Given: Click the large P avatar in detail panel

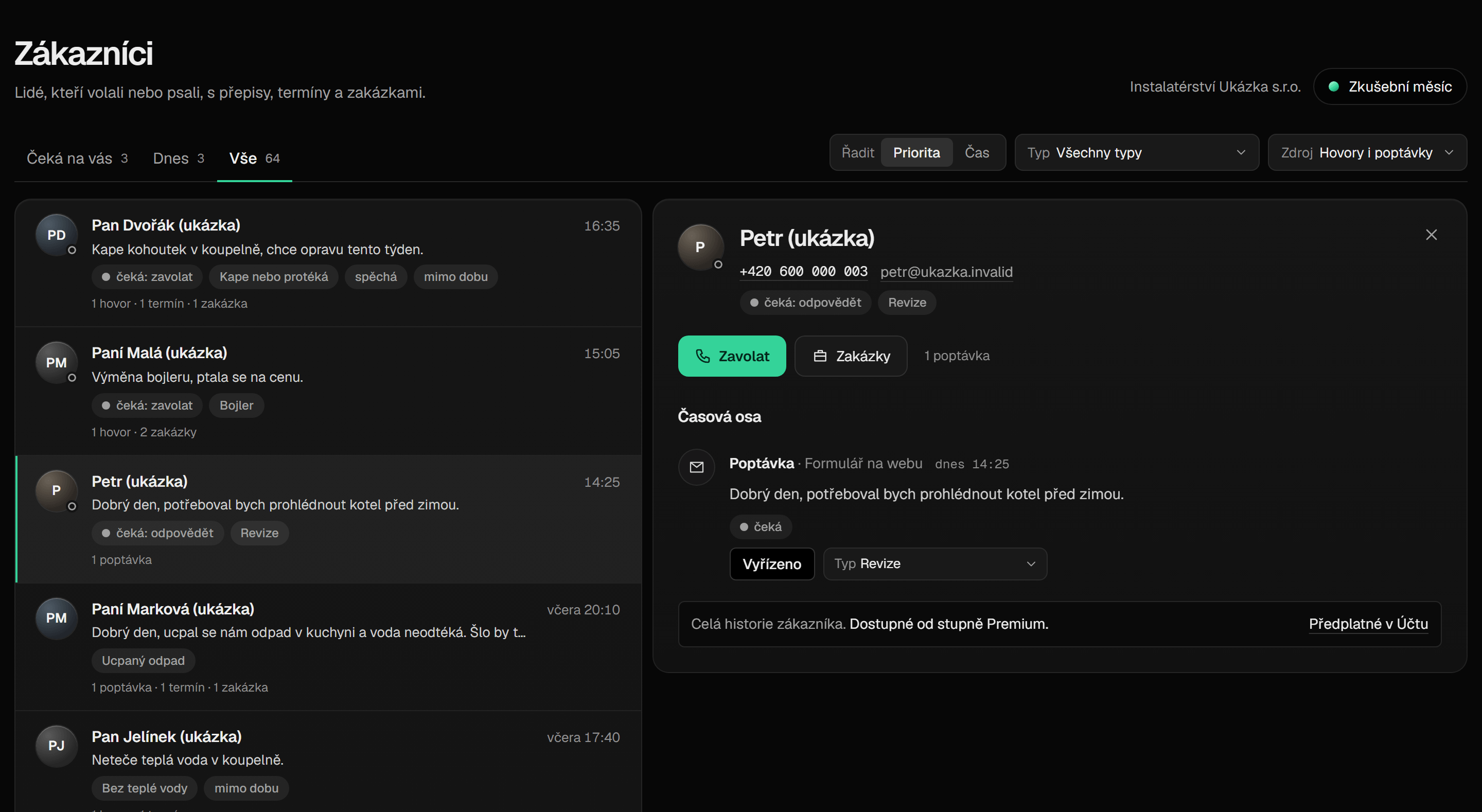Looking at the screenshot, I should 700,247.
